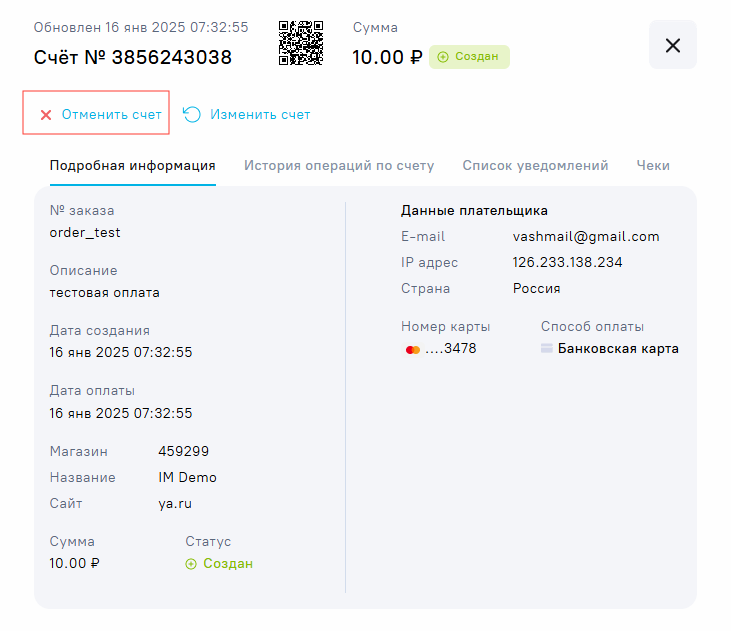Viewport: 731px width, 631px height.
Task: Click the payer e-mail vashmail@gmail.com
Action: coord(586,237)
